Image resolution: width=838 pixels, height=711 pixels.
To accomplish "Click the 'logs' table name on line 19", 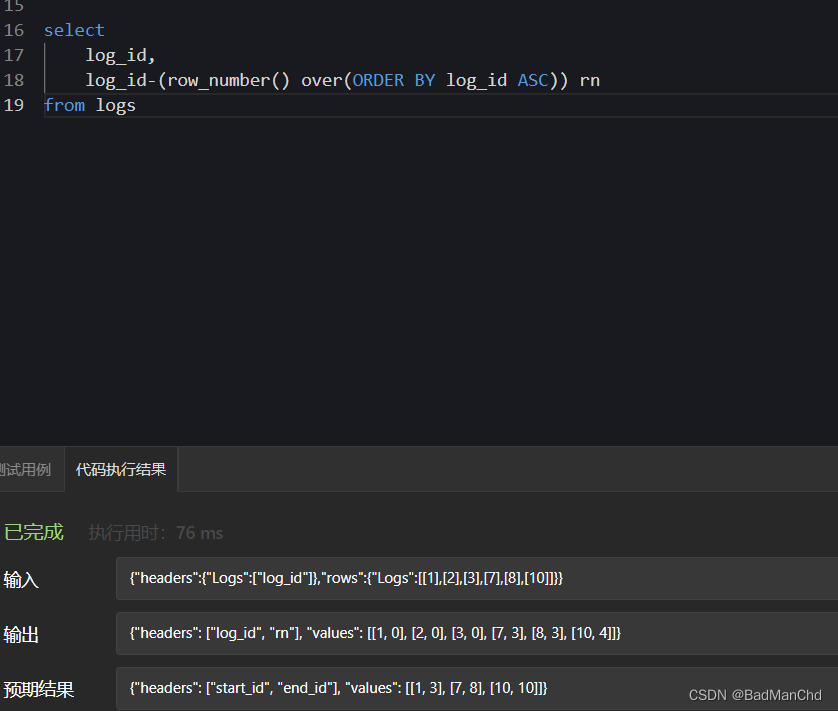I will tap(115, 106).
